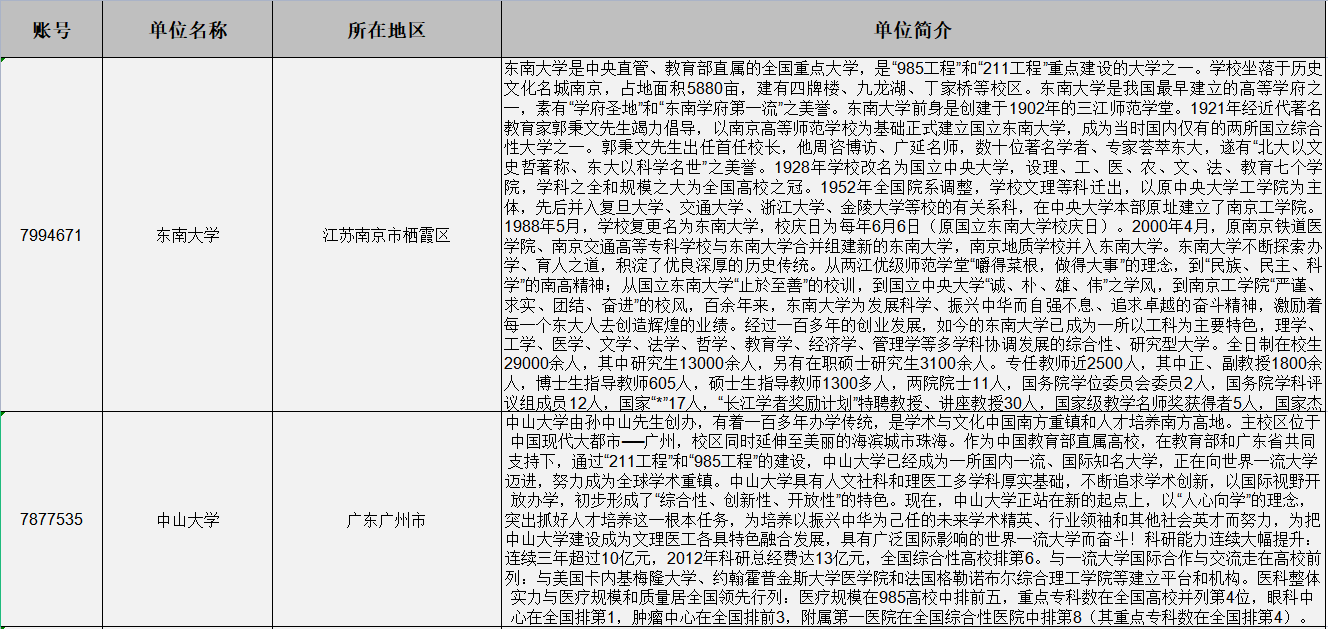
Task: Click the 账号 column header cell
Action: pos(51,30)
